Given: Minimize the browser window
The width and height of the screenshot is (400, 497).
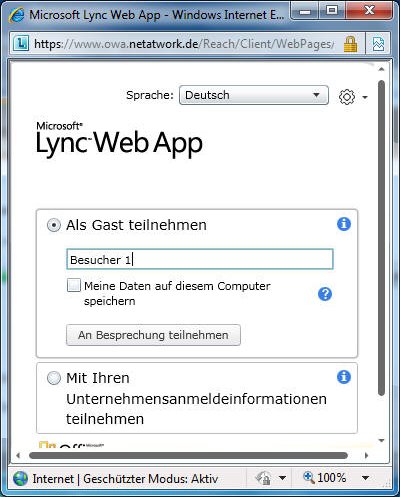Looking at the screenshot, I should coord(305,11).
